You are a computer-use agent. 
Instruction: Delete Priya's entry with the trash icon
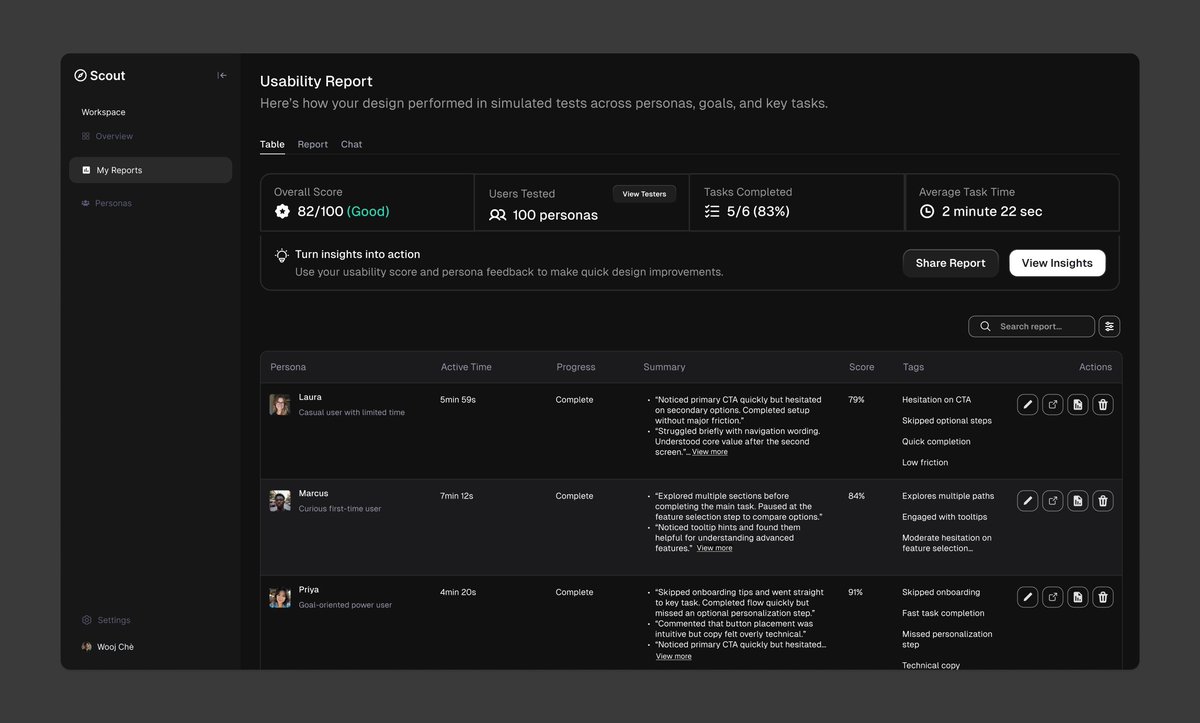1102,596
